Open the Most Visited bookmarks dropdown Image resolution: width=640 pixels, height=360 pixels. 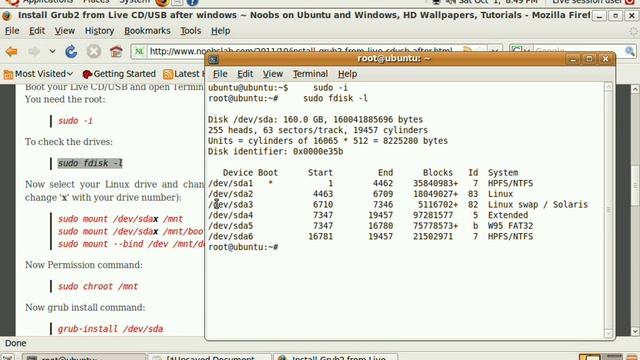[x=38, y=74]
